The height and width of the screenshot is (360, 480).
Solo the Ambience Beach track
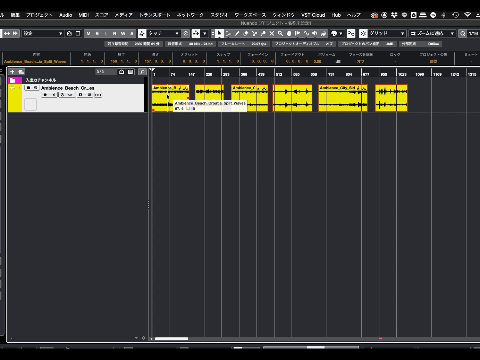coord(35,88)
